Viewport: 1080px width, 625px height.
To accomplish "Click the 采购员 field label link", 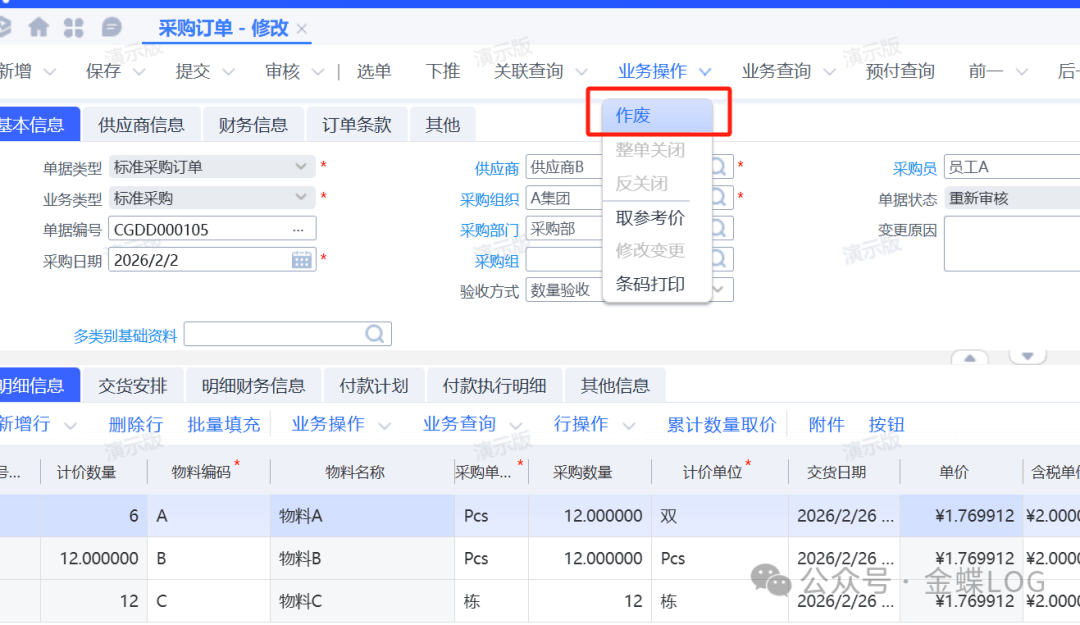I will (x=914, y=168).
